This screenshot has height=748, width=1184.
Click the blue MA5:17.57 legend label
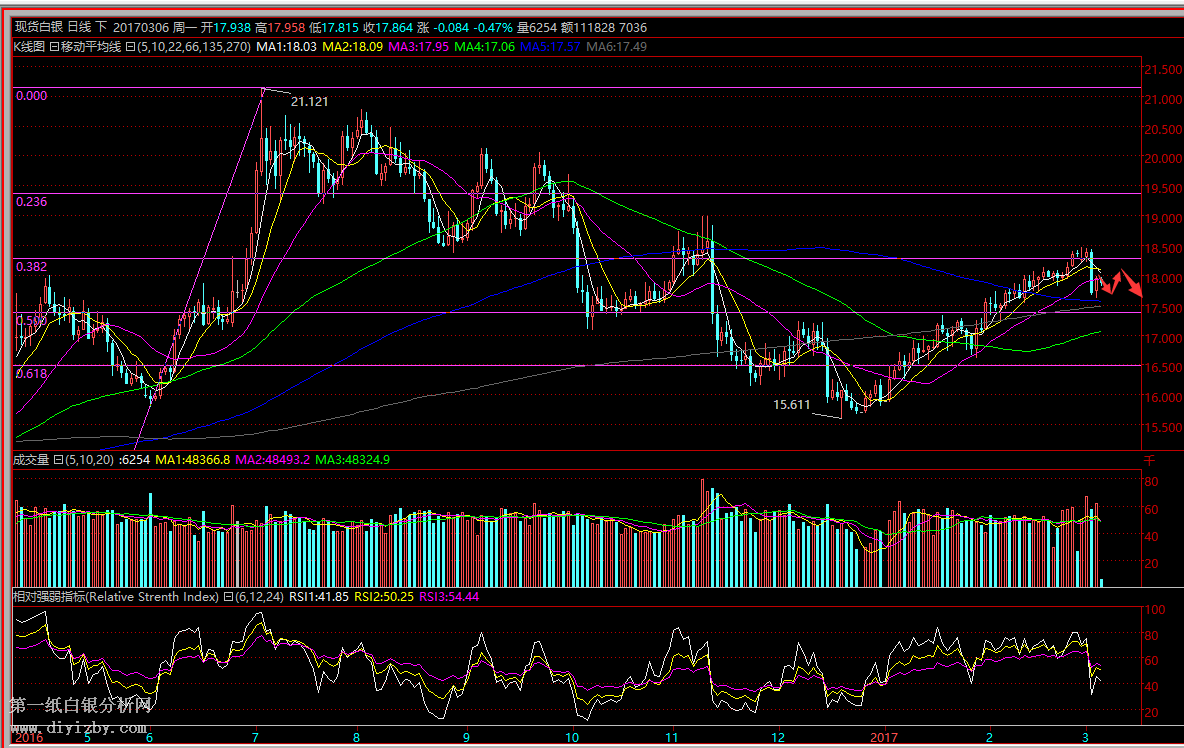(x=550, y=46)
